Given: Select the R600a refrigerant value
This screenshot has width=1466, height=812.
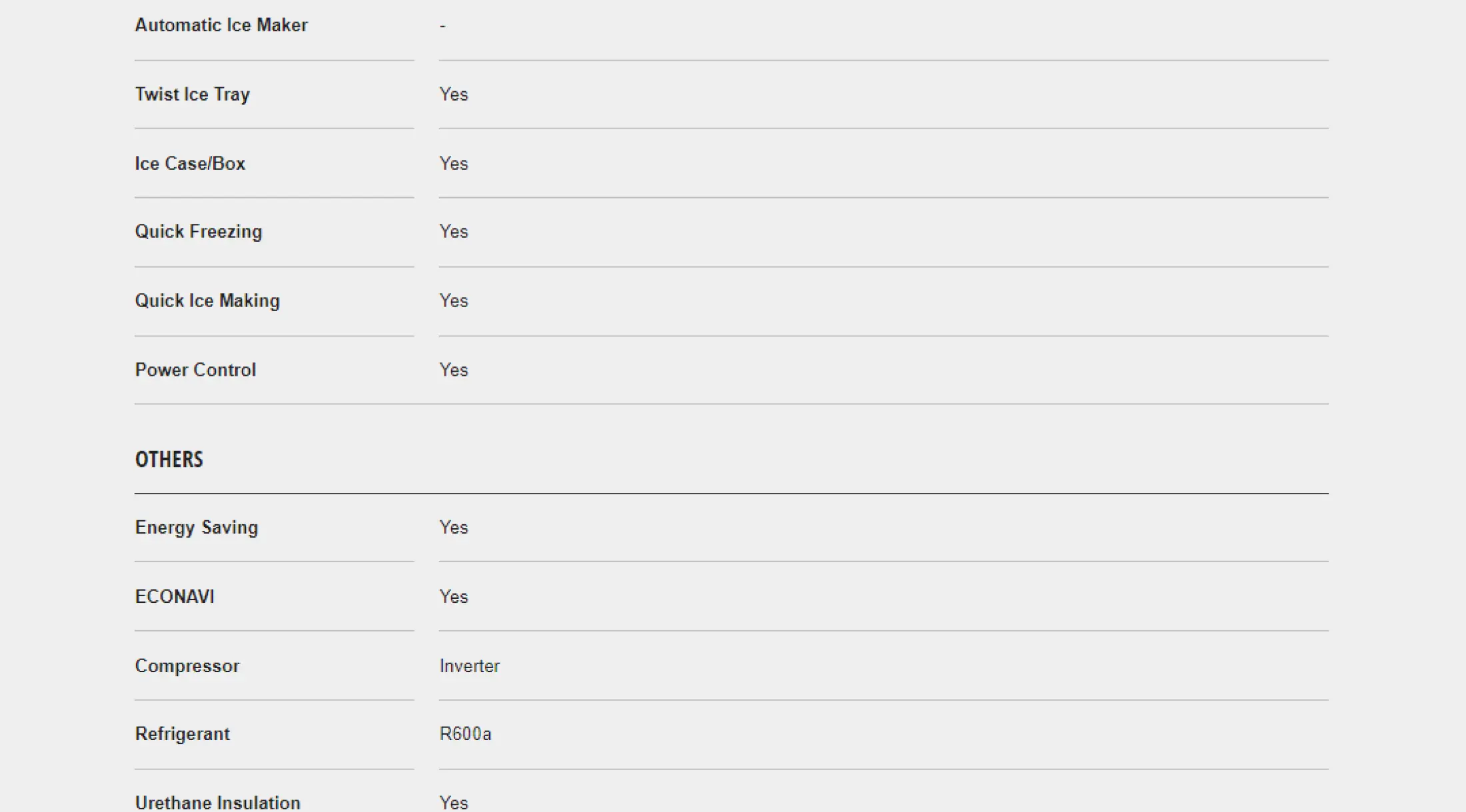Looking at the screenshot, I should click(466, 734).
